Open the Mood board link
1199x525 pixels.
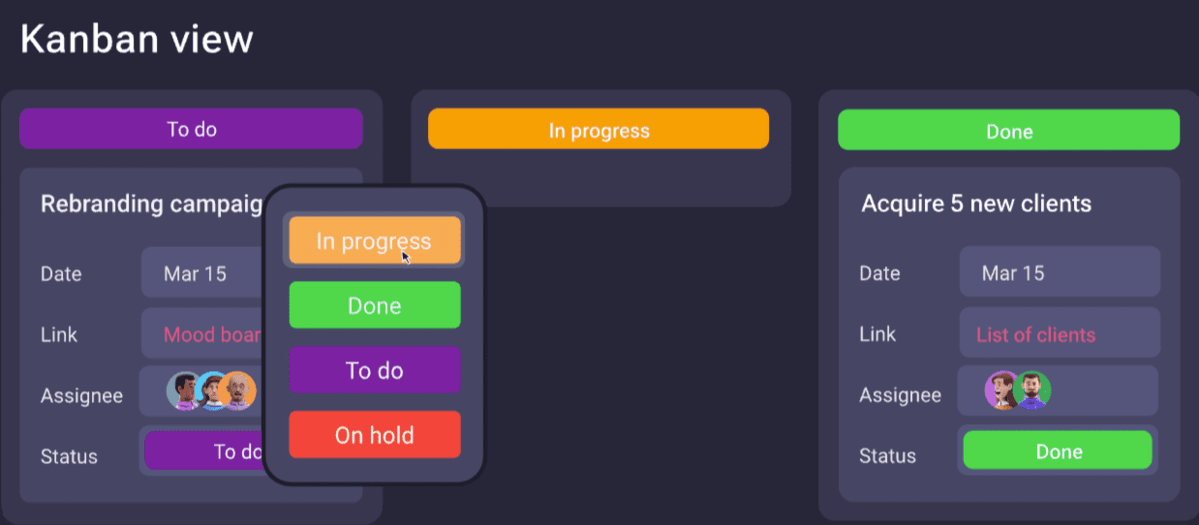[211, 335]
